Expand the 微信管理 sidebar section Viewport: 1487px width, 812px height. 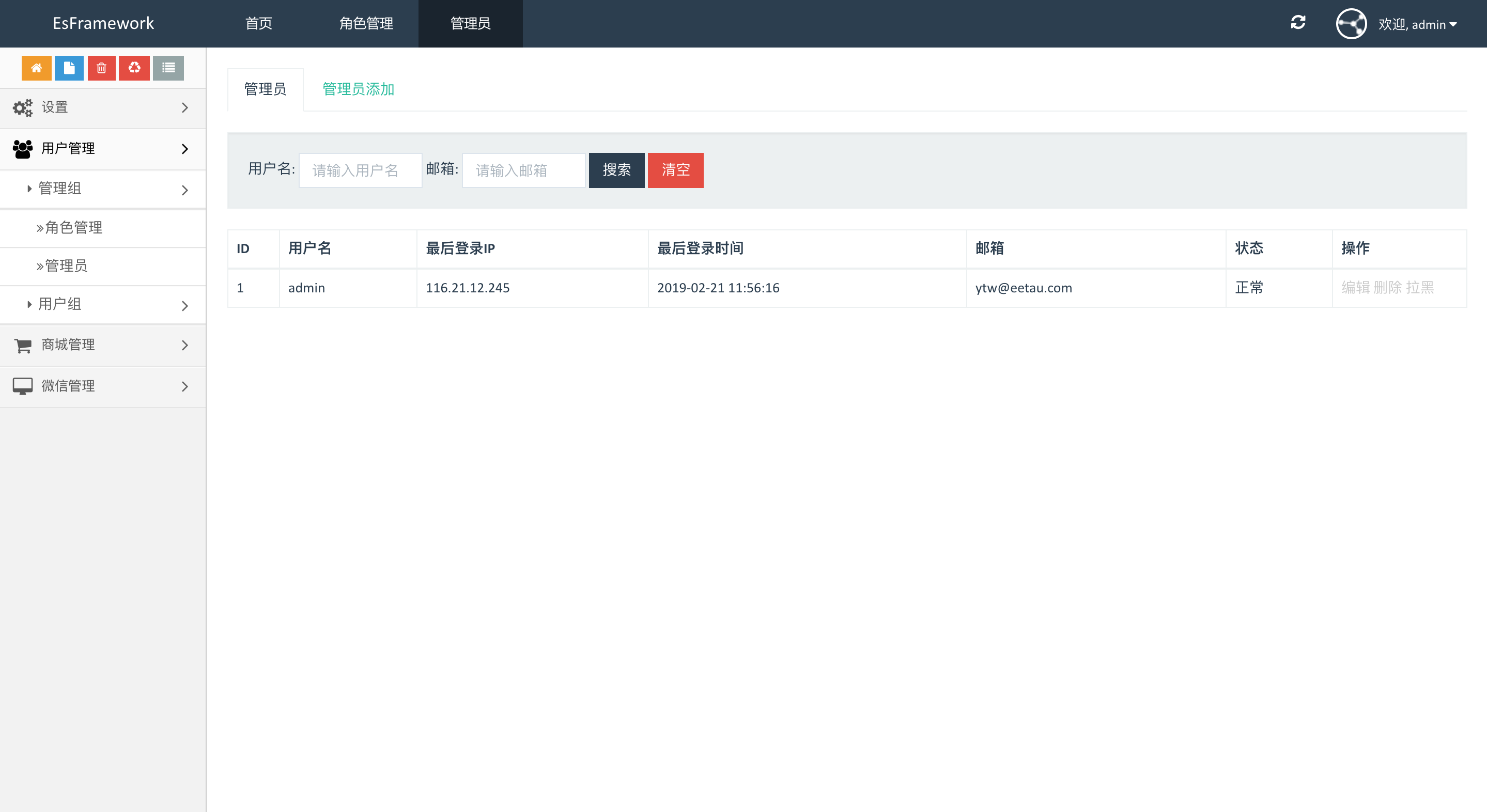tap(103, 386)
